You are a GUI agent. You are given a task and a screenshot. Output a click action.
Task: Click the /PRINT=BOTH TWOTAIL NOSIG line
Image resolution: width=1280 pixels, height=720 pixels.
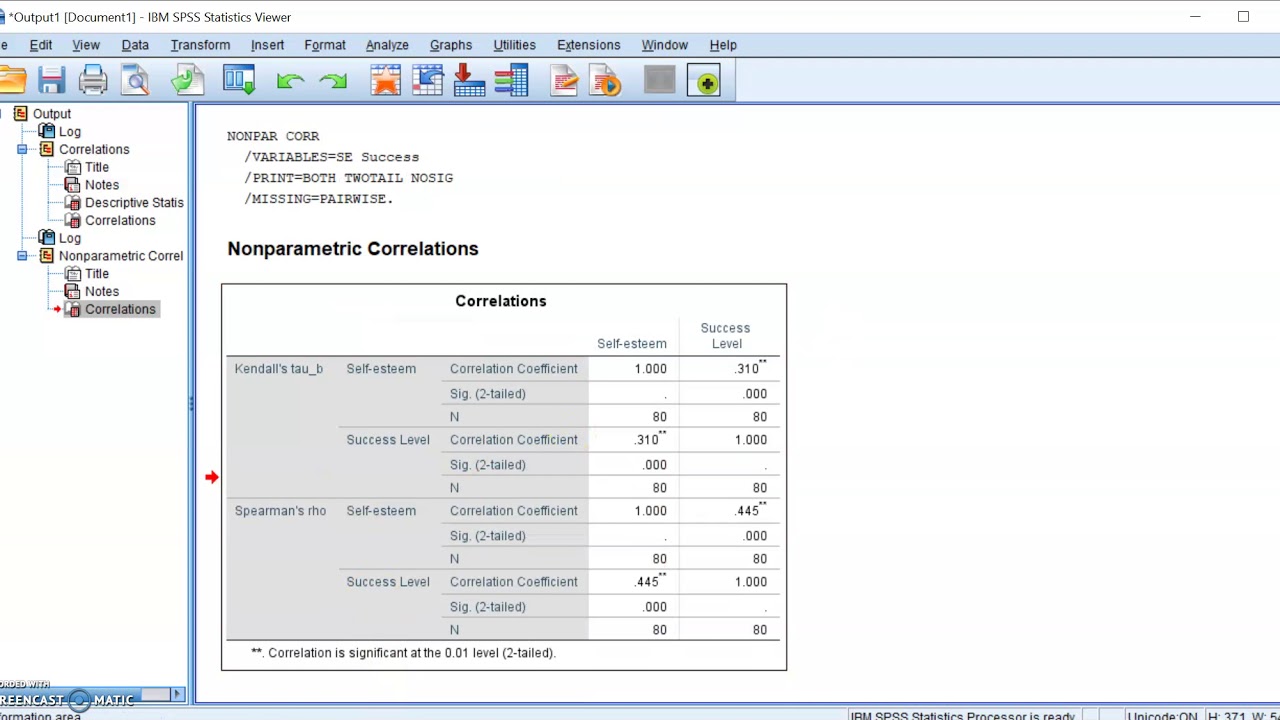(348, 178)
